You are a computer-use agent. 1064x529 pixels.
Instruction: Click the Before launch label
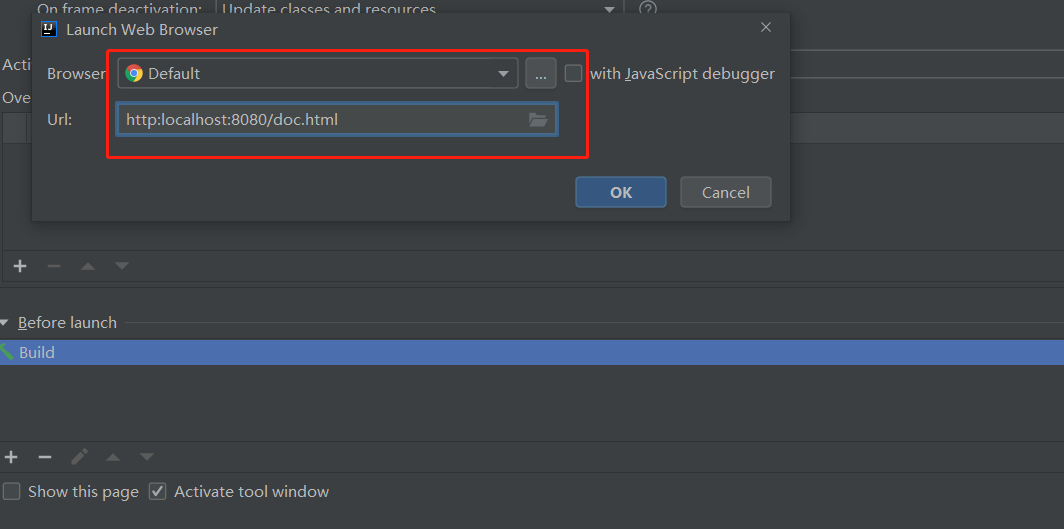point(67,323)
